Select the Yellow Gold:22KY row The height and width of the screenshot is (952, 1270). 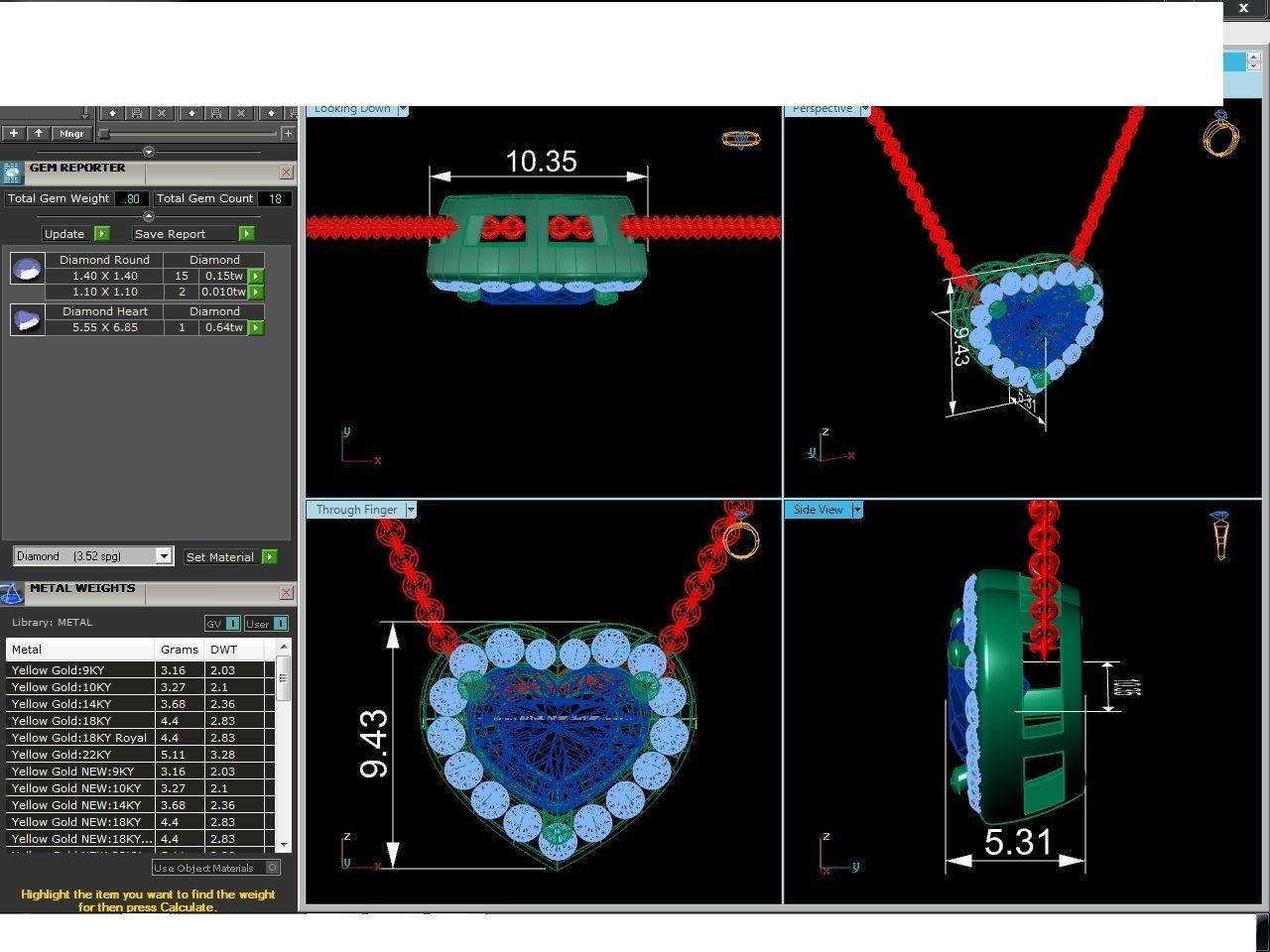click(x=141, y=755)
